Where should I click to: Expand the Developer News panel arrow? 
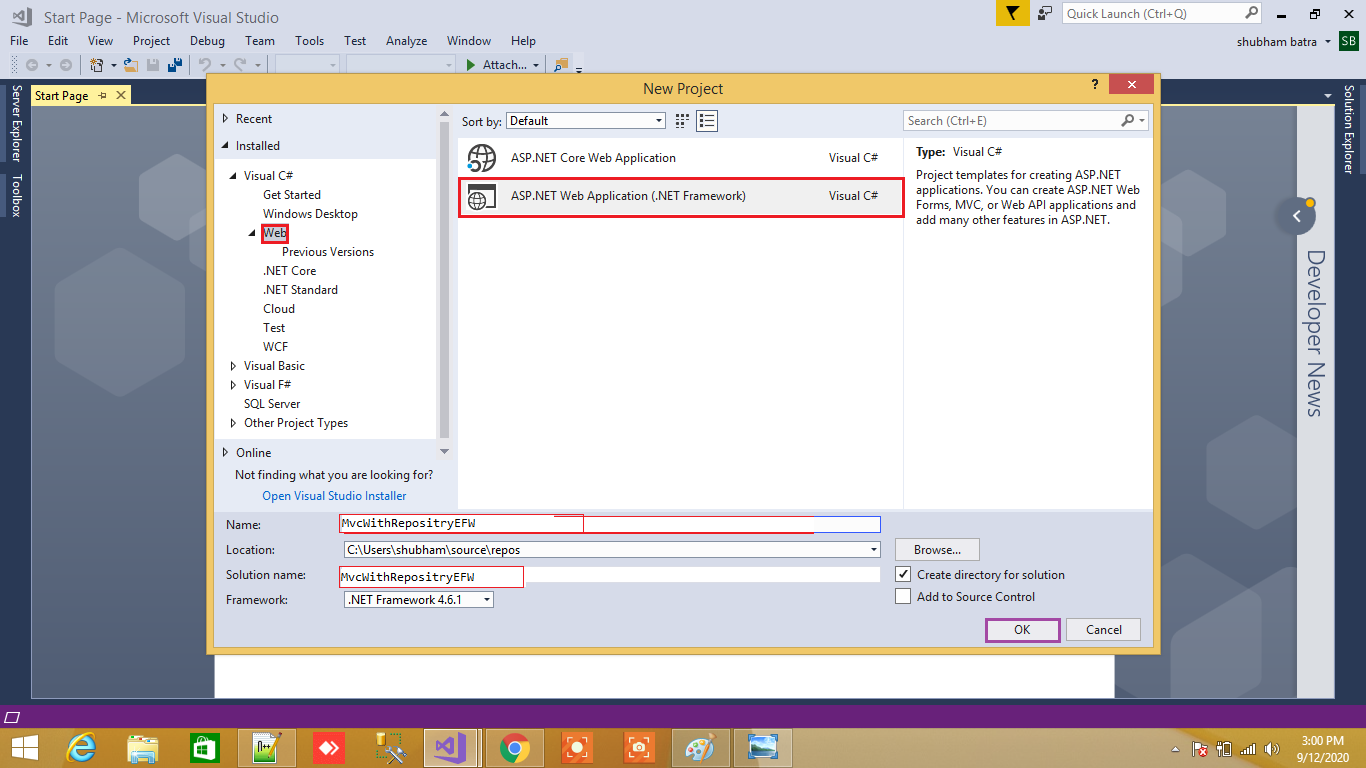coord(1297,216)
